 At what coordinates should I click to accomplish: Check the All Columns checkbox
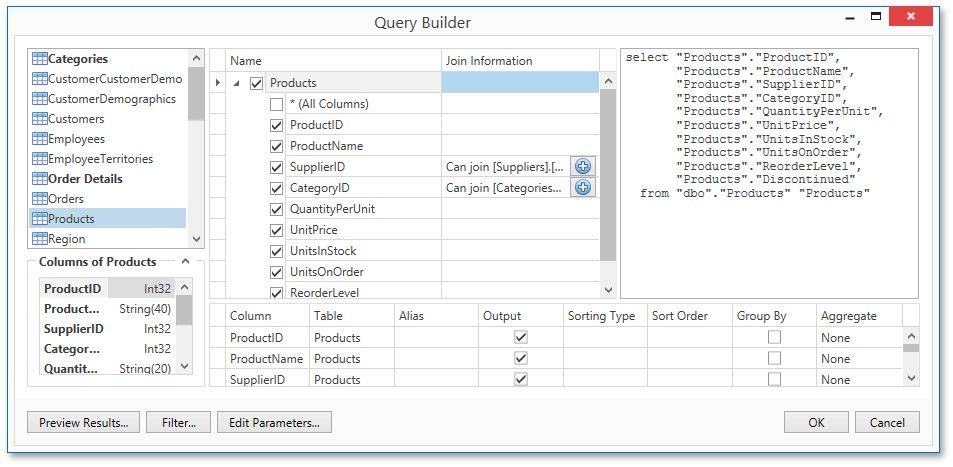277,104
